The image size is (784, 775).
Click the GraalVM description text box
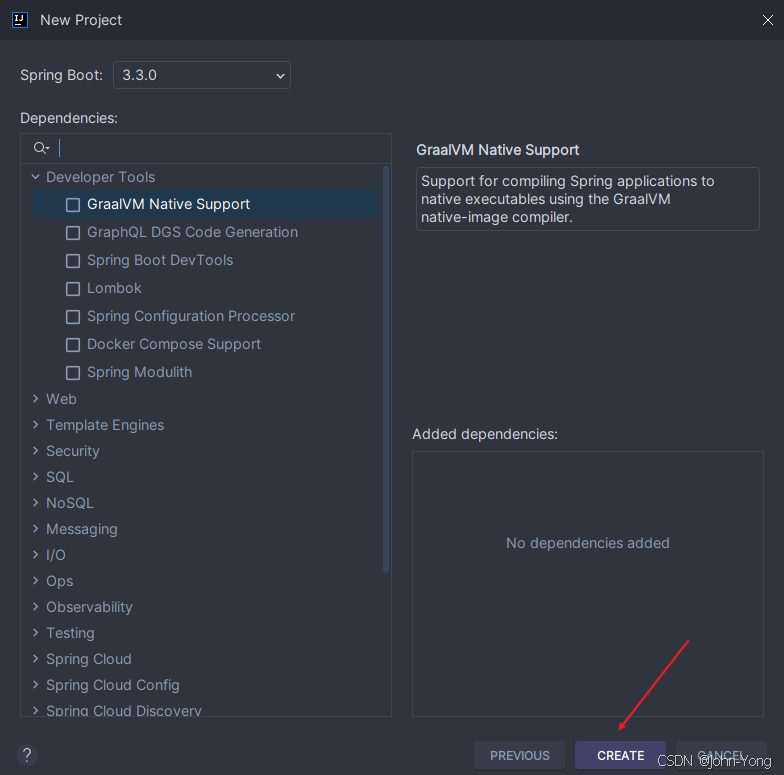coord(588,199)
